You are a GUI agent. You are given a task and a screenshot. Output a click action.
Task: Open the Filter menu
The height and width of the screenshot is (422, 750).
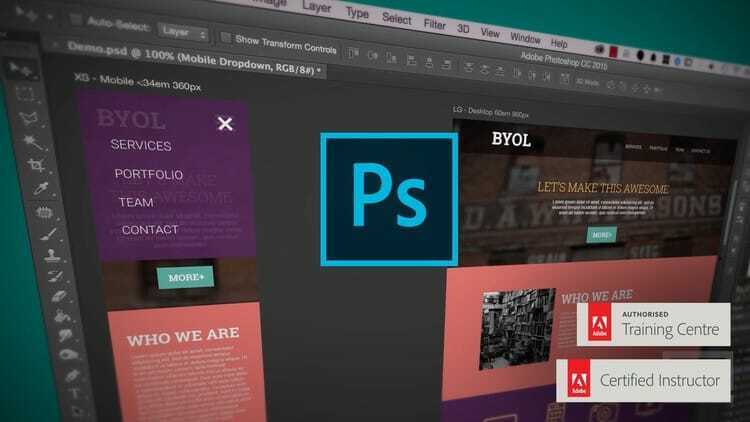pos(434,24)
